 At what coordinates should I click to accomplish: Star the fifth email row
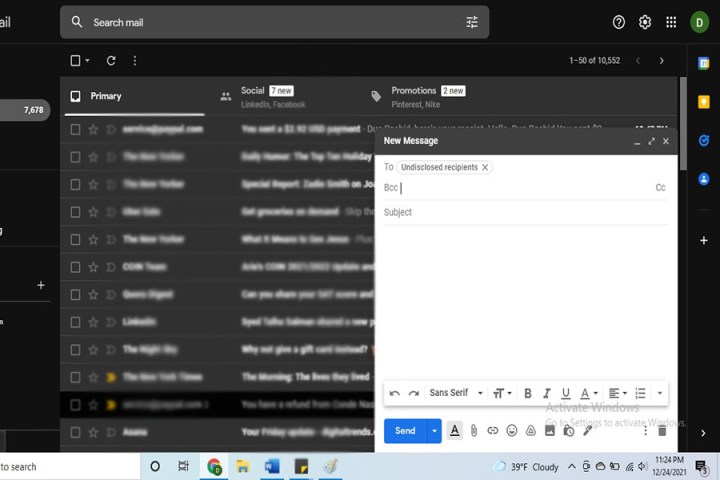(93, 240)
